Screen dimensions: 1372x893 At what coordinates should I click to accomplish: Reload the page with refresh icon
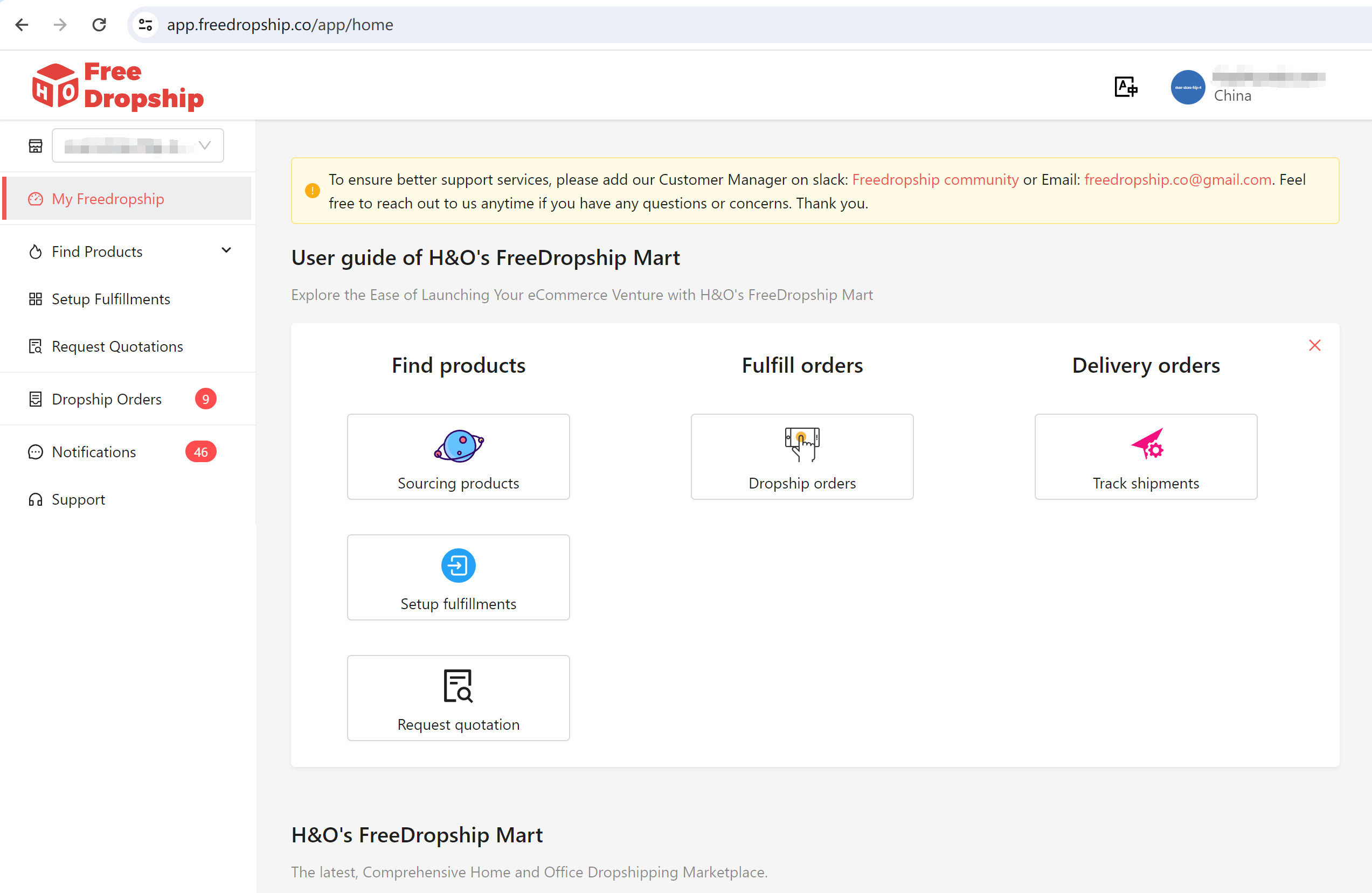coord(99,25)
